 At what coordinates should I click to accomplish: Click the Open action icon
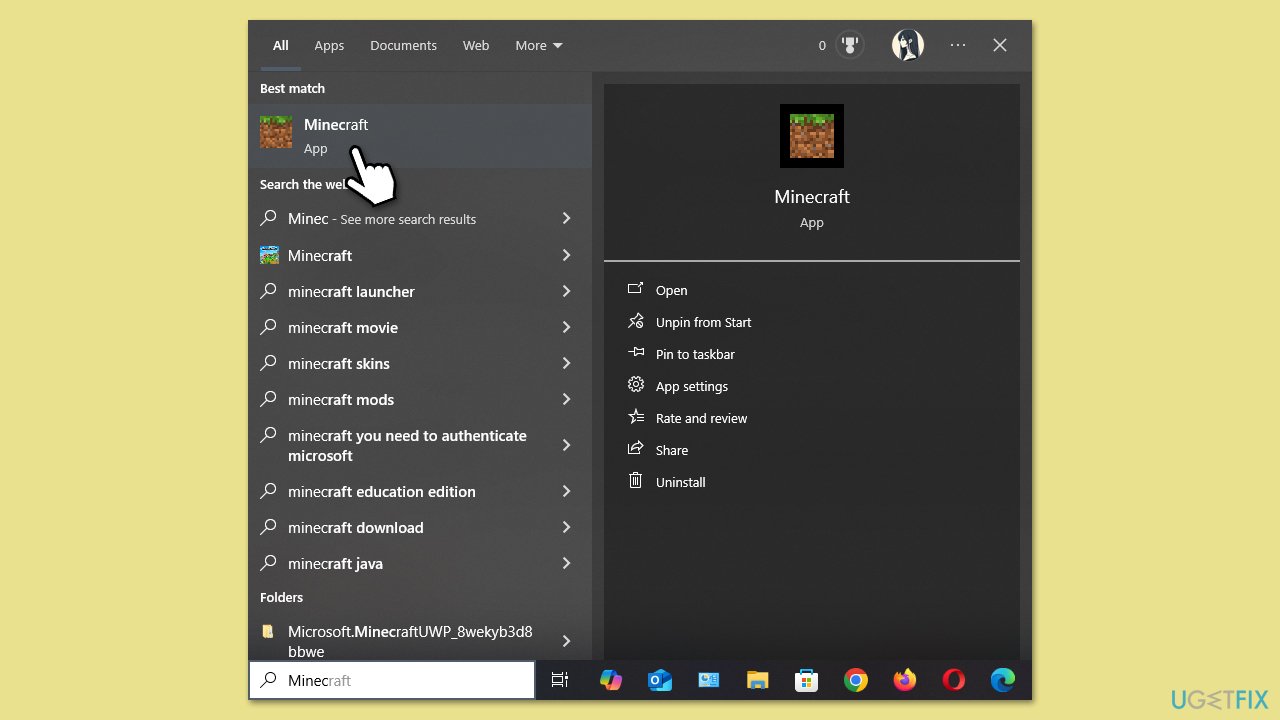[635, 289]
